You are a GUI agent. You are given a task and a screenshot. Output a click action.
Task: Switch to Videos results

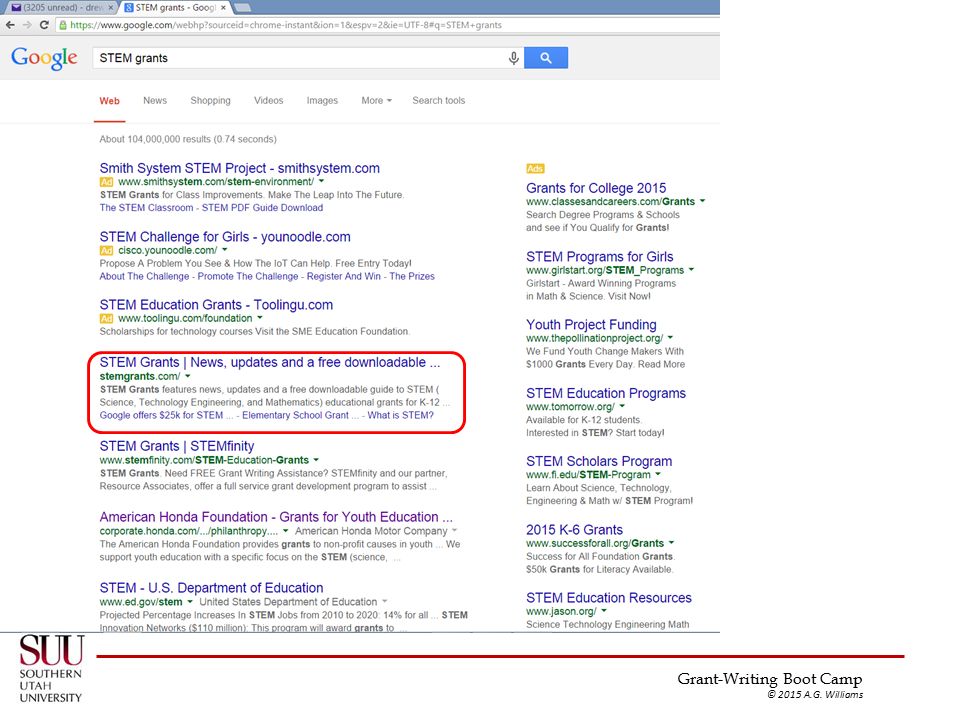coord(269,100)
